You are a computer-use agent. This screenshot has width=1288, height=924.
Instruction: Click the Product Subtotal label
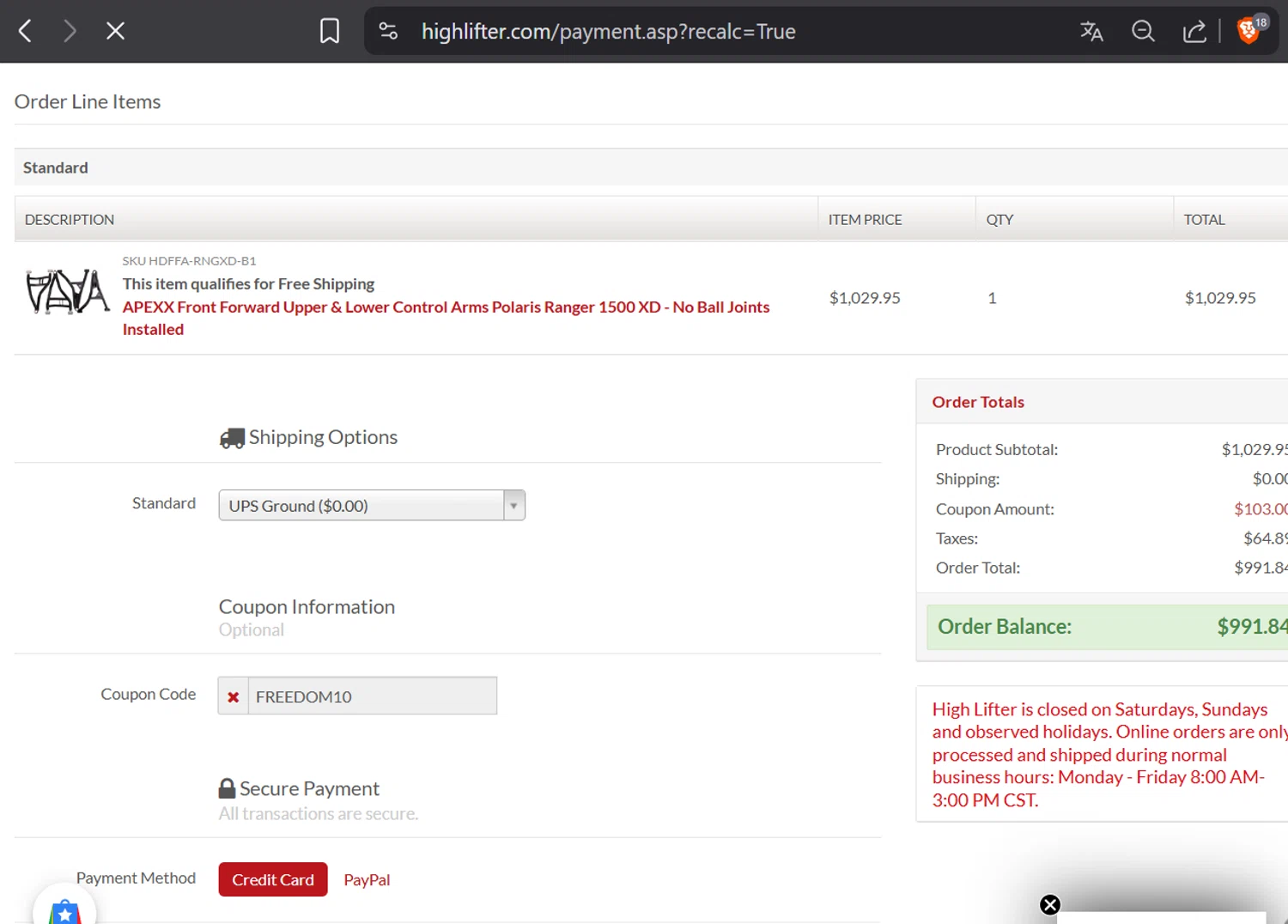coord(997,449)
